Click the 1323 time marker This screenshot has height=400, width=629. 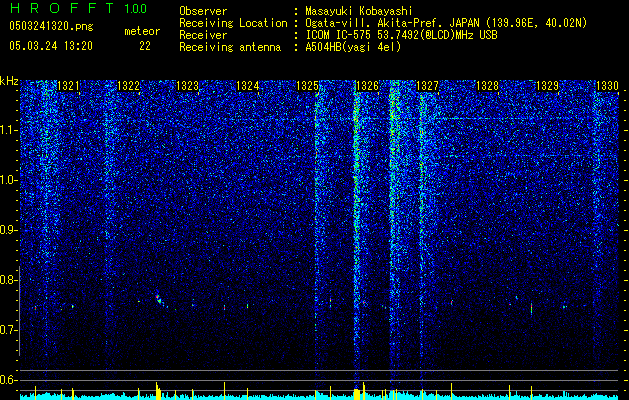(x=188, y=86)
